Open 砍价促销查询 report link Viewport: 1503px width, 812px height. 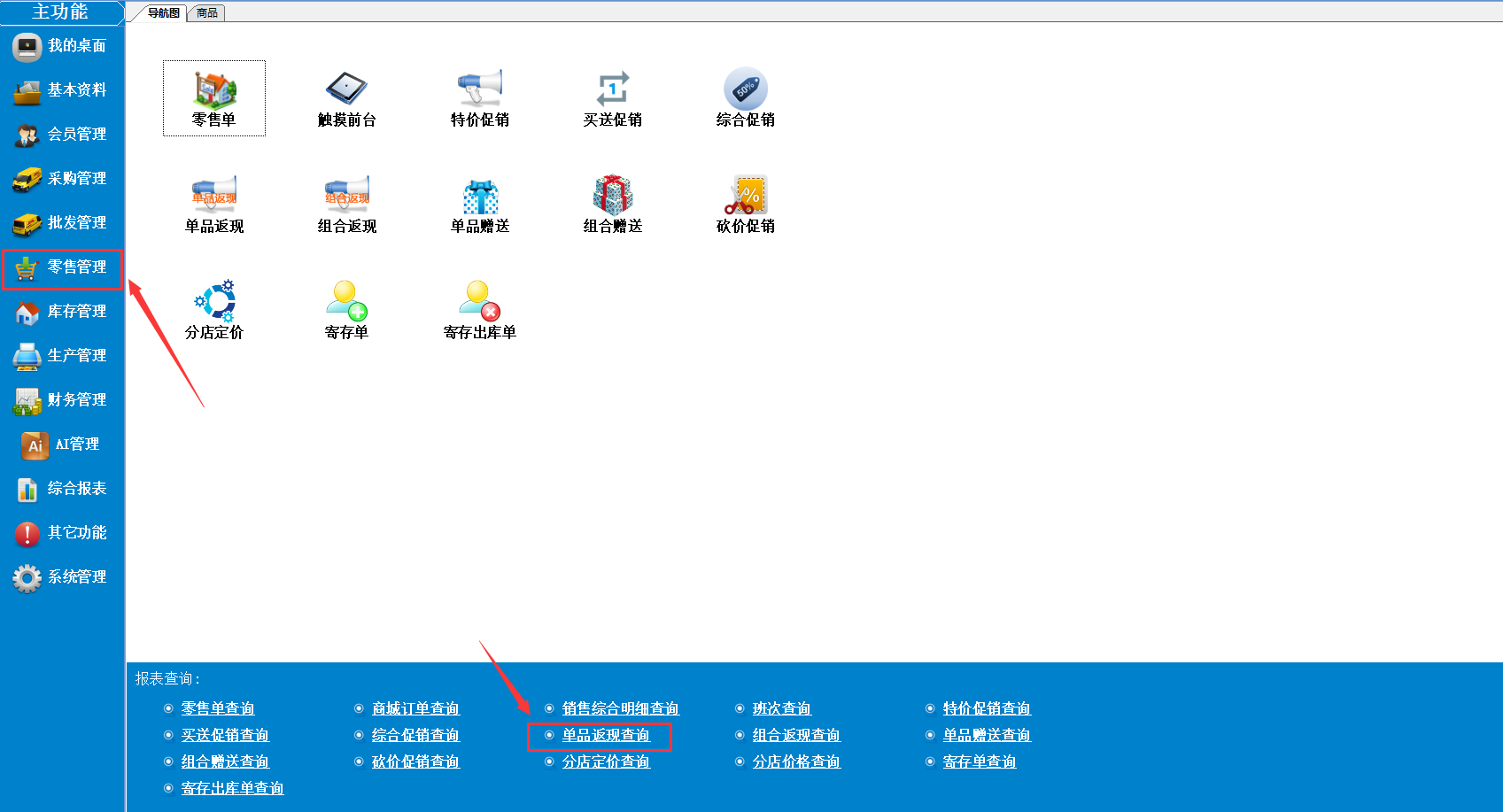pos(415,762)
